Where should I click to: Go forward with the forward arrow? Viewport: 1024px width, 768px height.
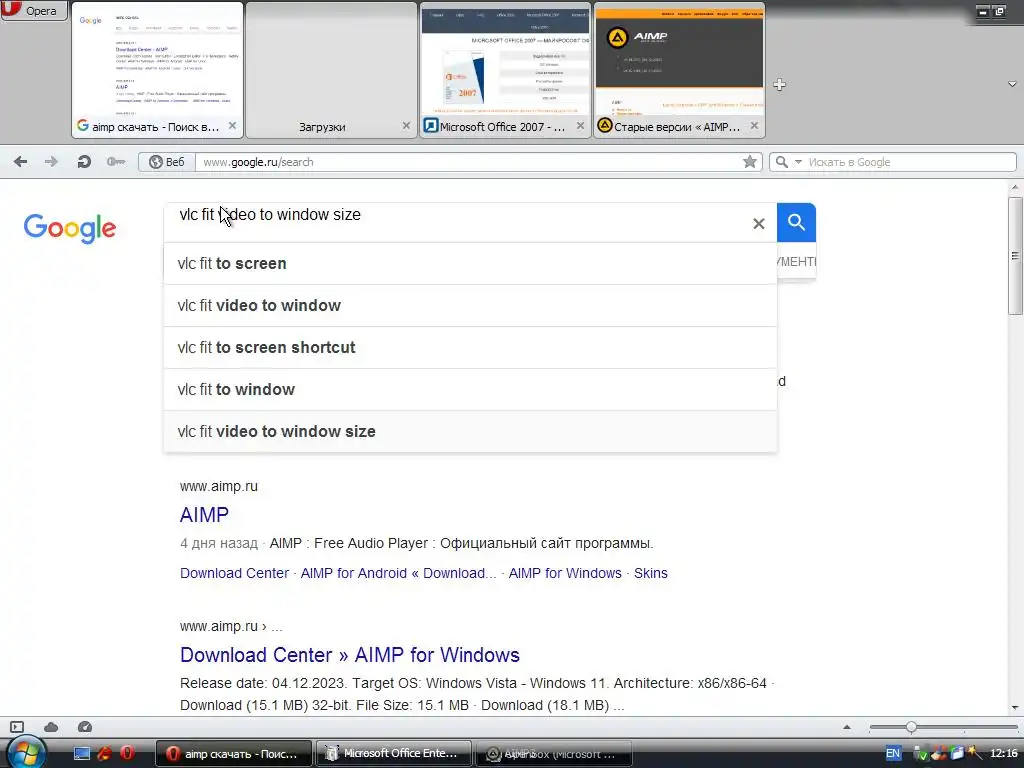51,162
